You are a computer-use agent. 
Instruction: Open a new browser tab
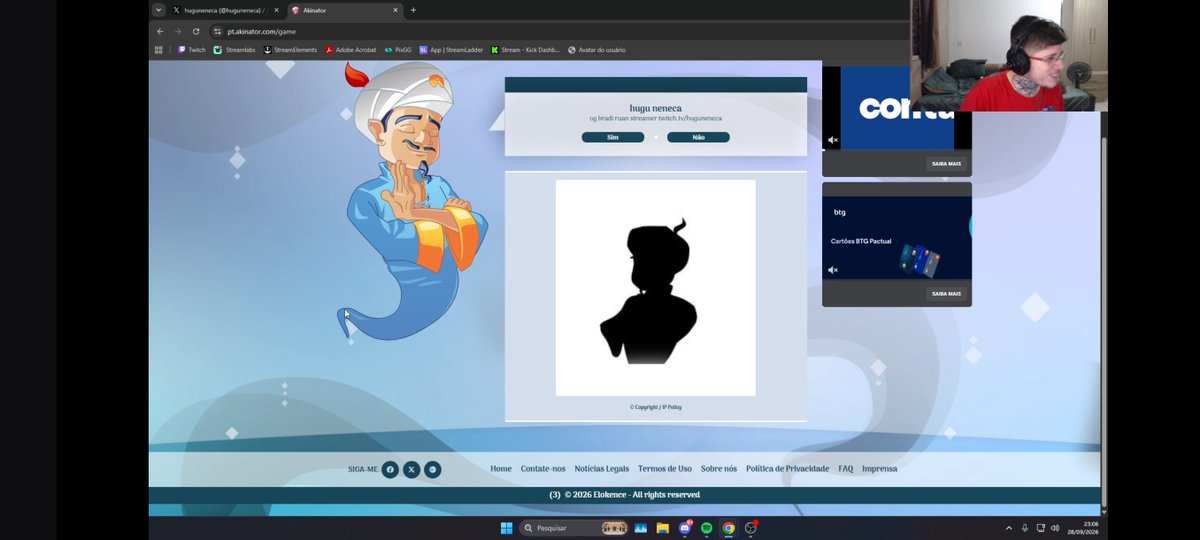point(413,10)
